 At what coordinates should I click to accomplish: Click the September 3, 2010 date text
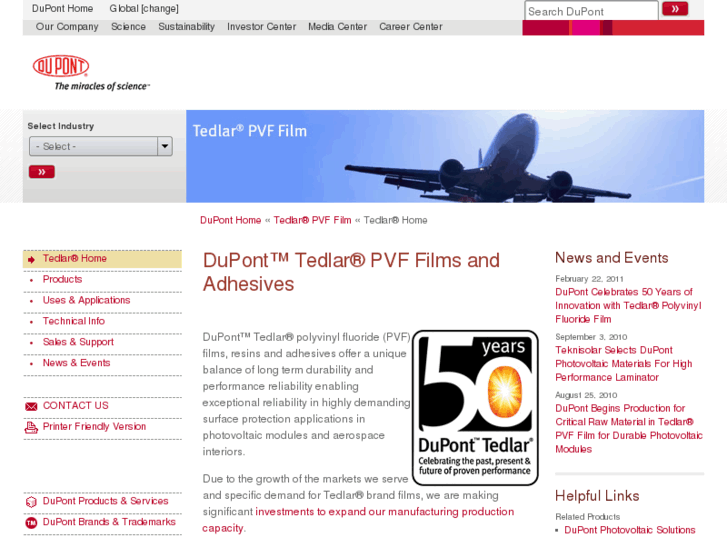591,337
